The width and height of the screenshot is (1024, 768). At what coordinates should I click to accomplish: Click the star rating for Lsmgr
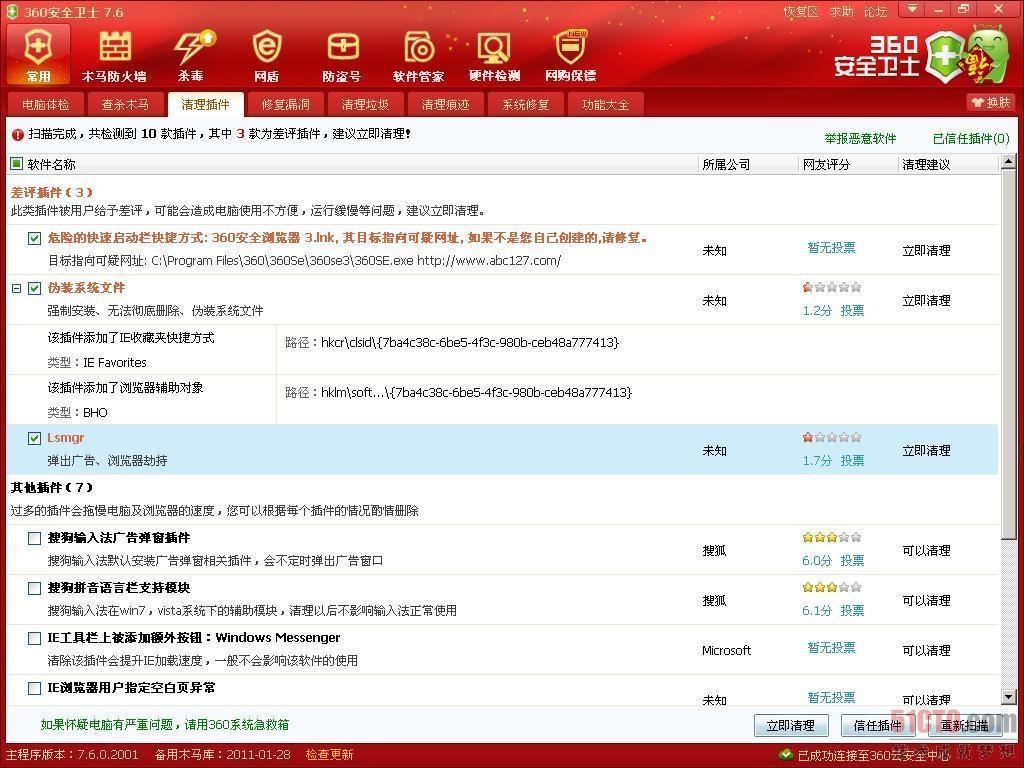pyautogui.click(x=832, y=437)
